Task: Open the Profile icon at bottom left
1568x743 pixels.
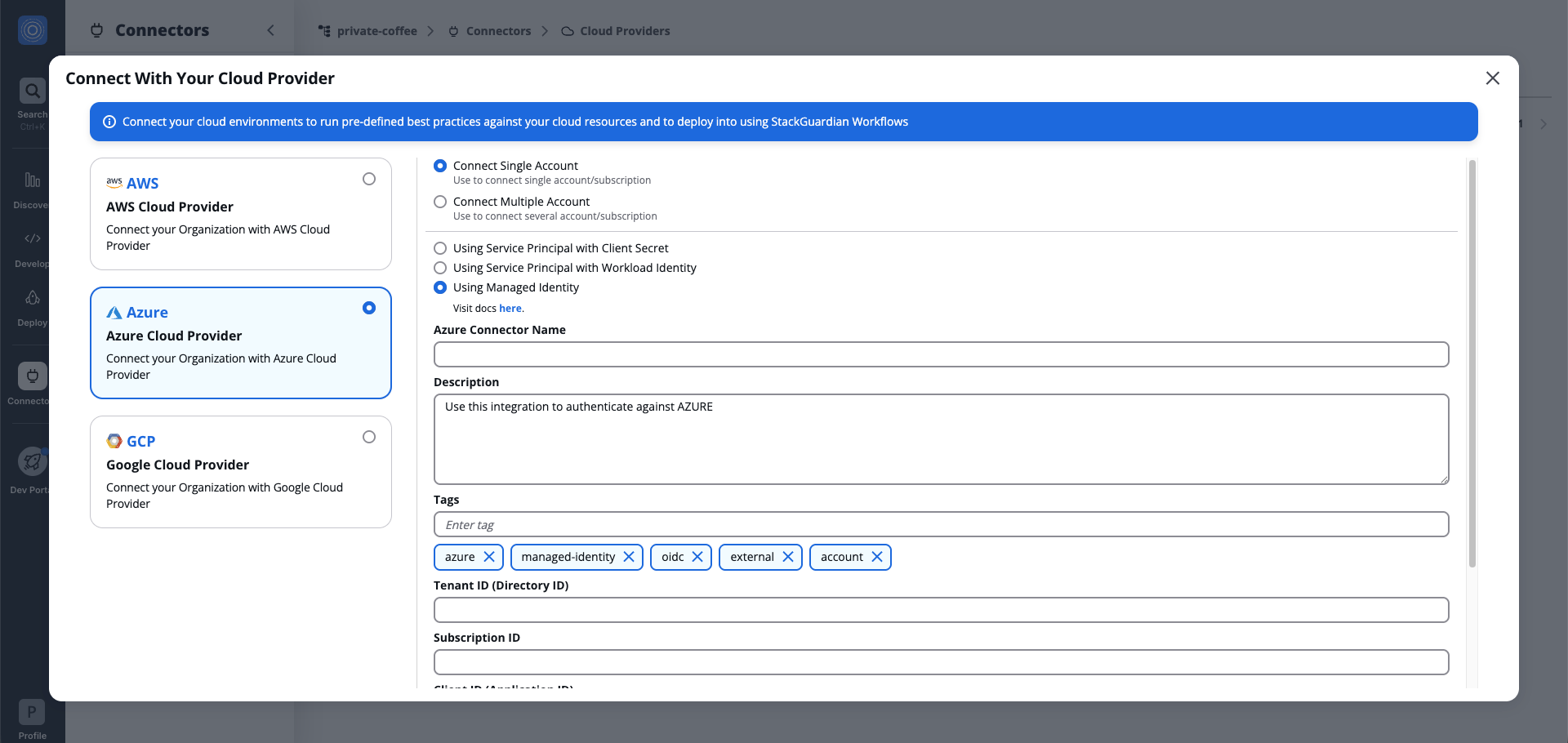Action: [x=32, y=711]
